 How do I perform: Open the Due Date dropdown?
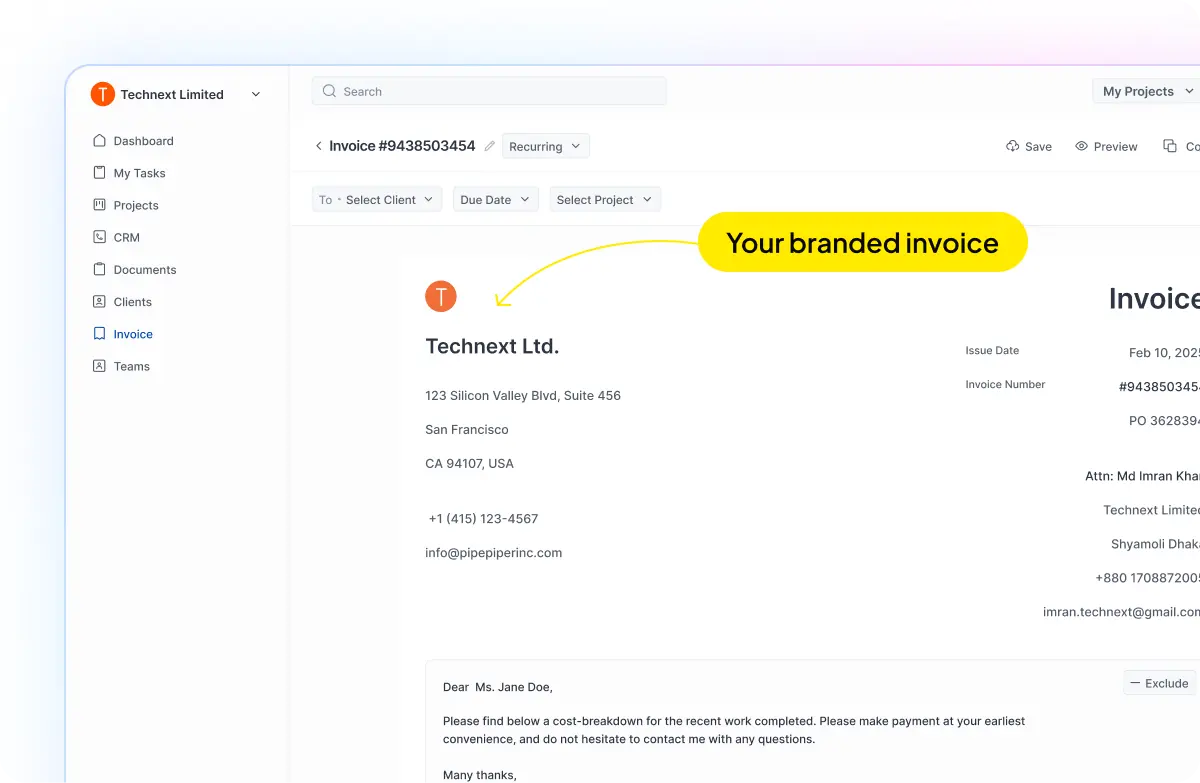[x=496, y=199]
